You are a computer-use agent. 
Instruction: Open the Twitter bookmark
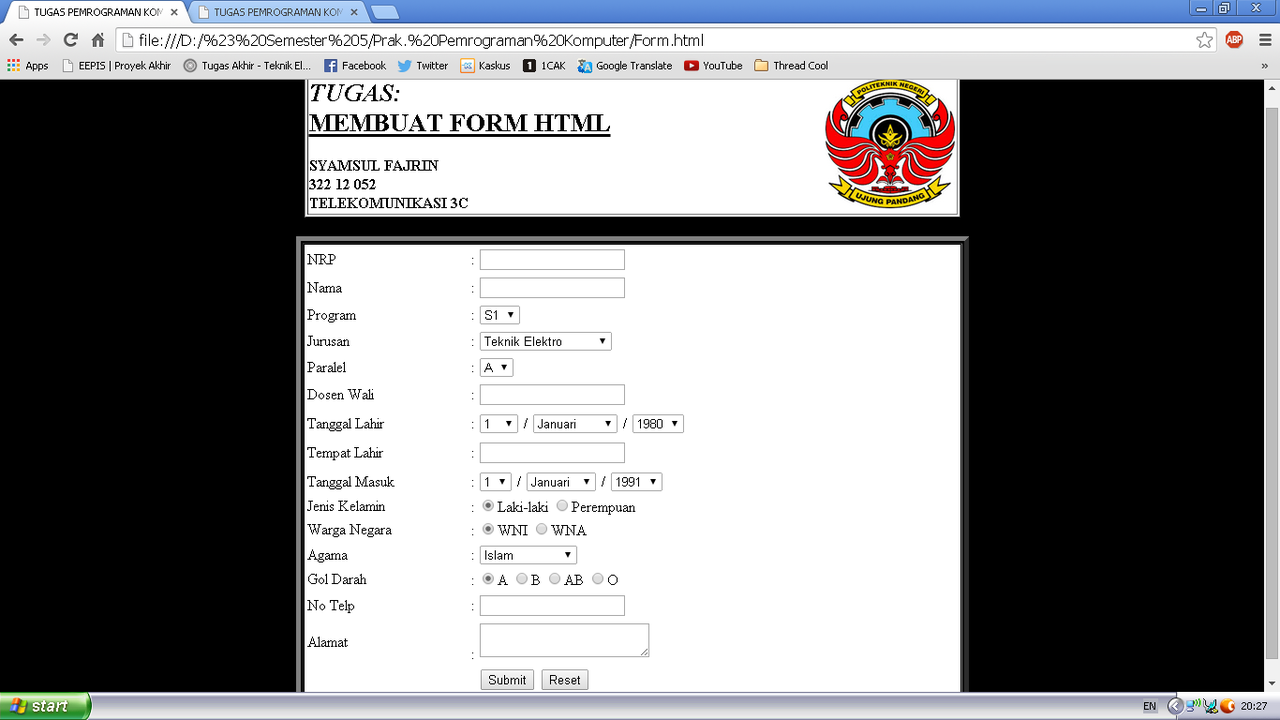(x=423, y=65)
